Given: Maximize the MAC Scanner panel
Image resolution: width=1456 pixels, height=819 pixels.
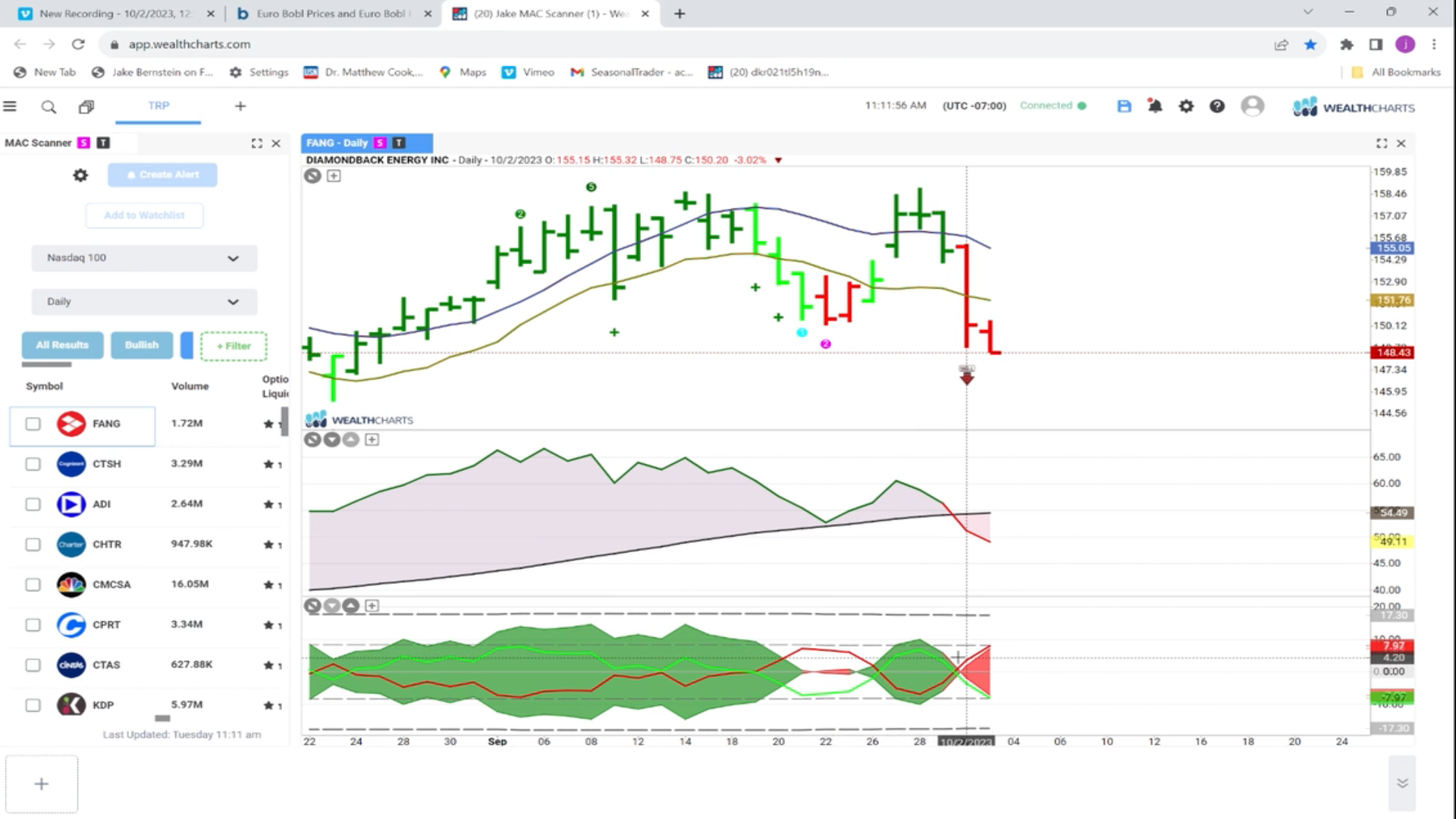Looking at the screenshot, I should pyautogui.click(x=257, y=143).
